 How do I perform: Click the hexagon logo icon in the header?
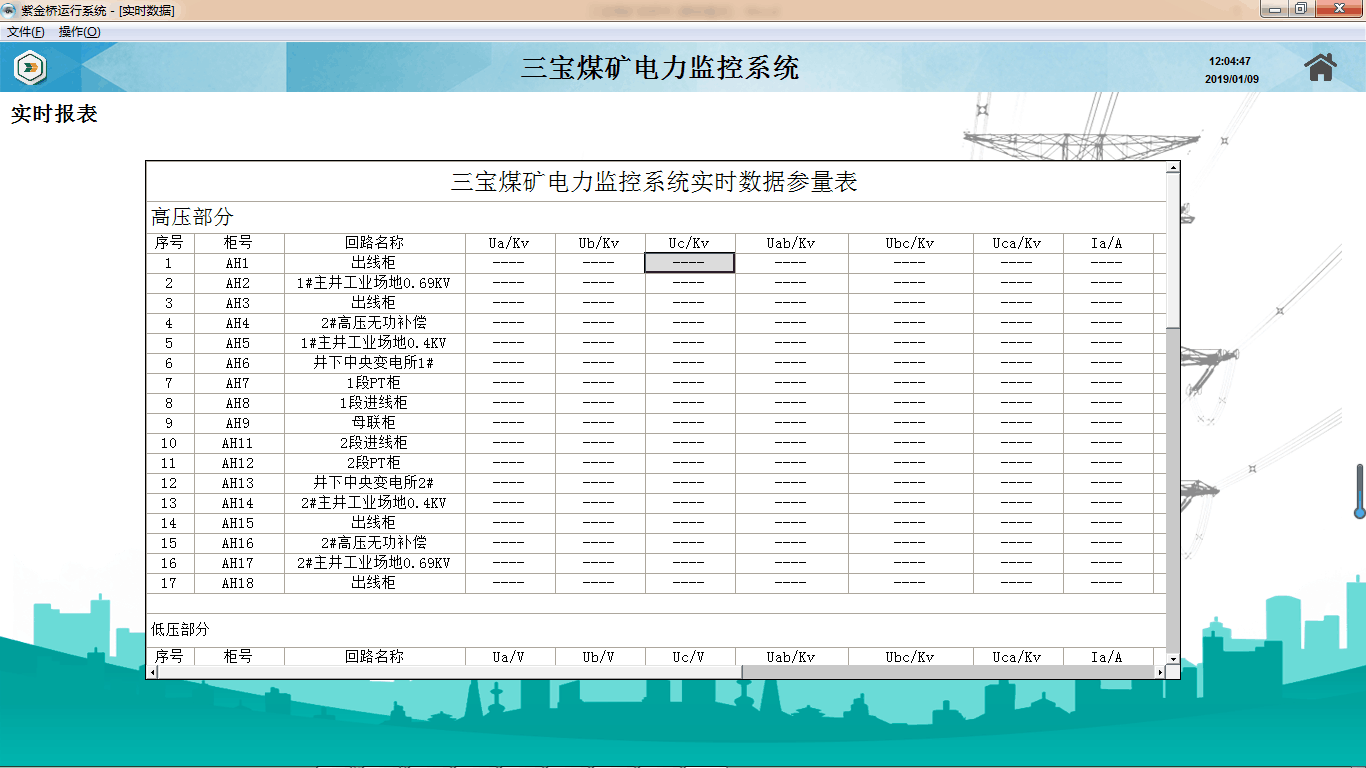tap(30, 67)
